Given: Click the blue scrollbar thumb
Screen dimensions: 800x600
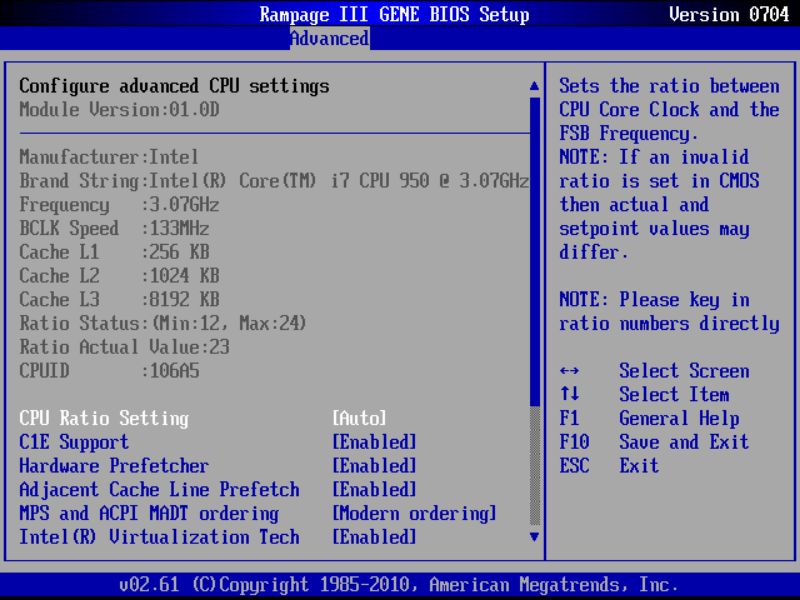Looking at the screenshot, I should (x=535, y=252).
